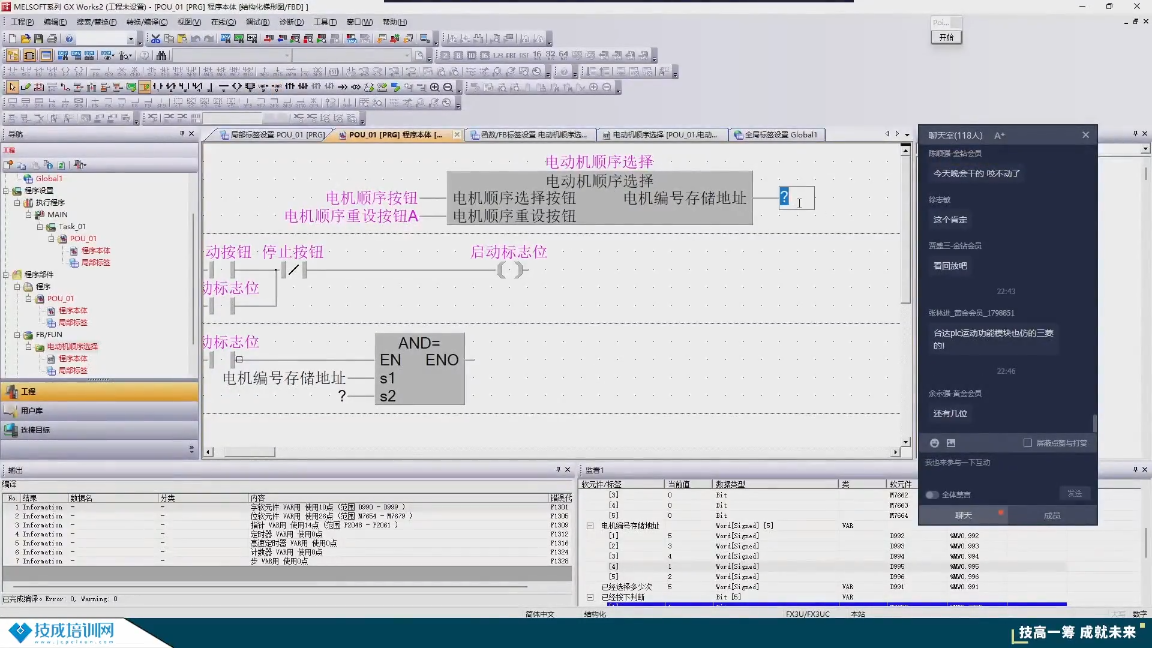
Task: Open the 用户库 navigation pane
Action: point(99,411)
